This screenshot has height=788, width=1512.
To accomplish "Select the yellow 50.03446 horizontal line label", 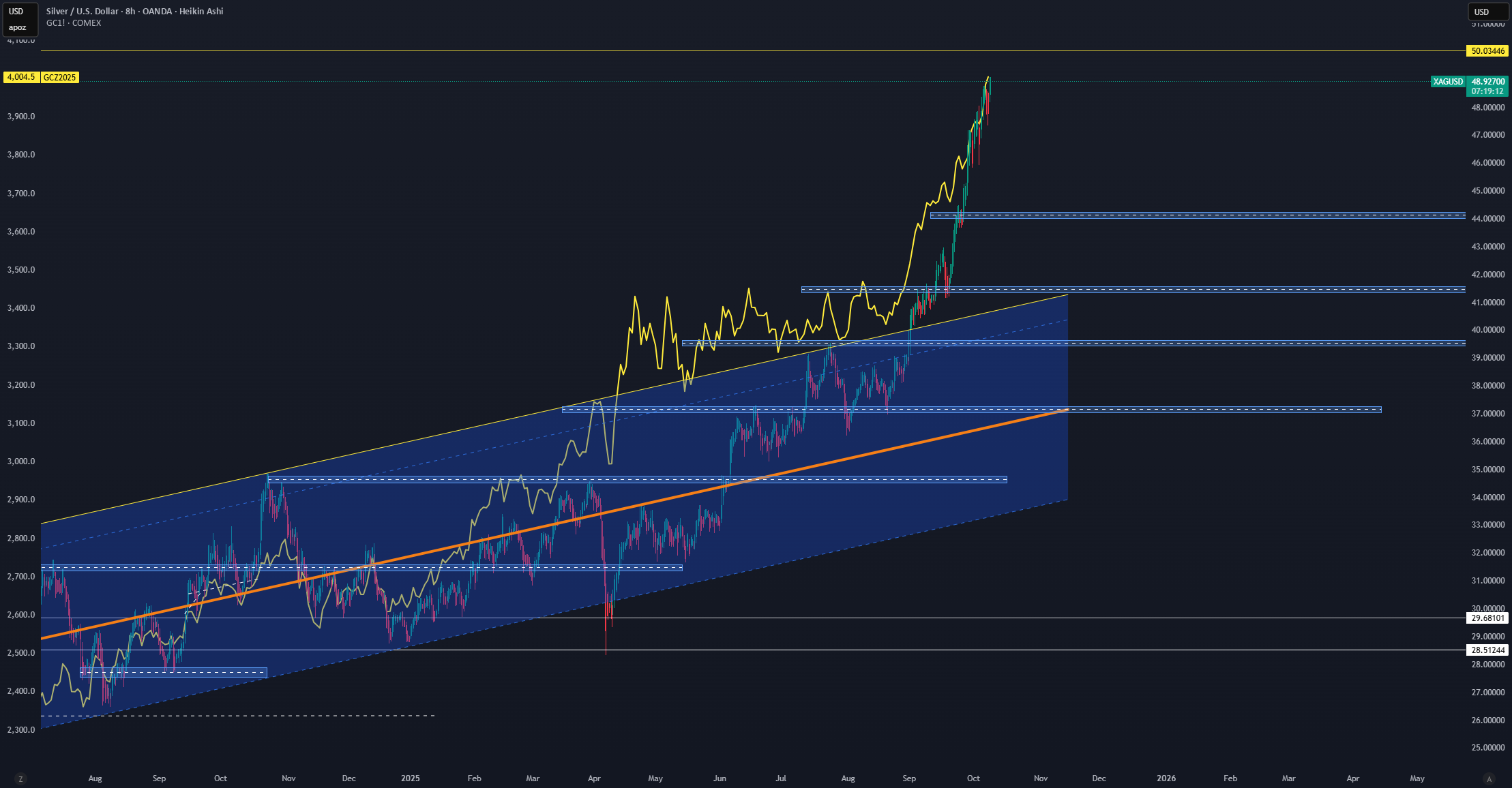I will [1487, 51].
